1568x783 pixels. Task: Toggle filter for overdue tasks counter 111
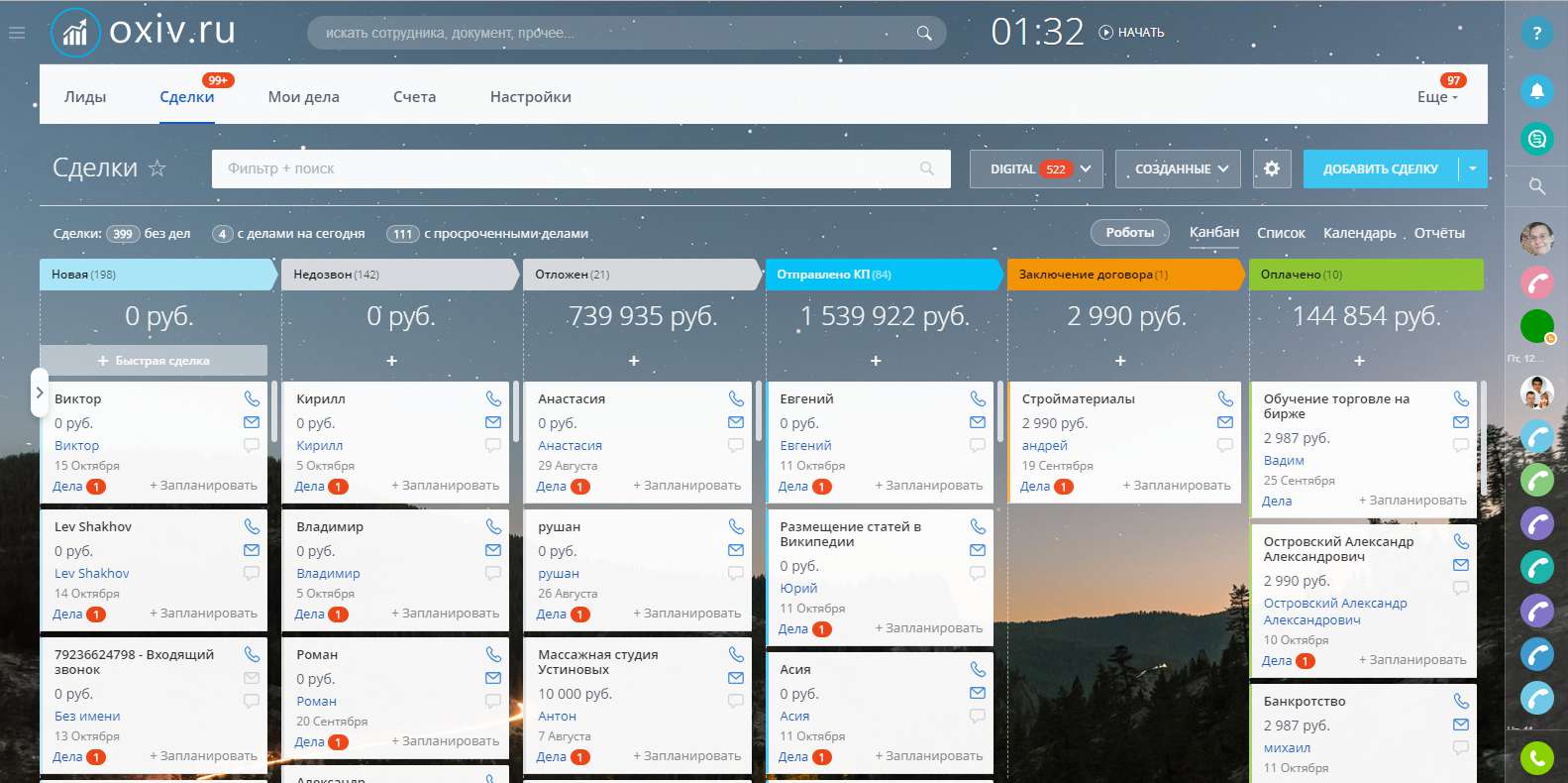pyautogui.click(x=402, y=234)
